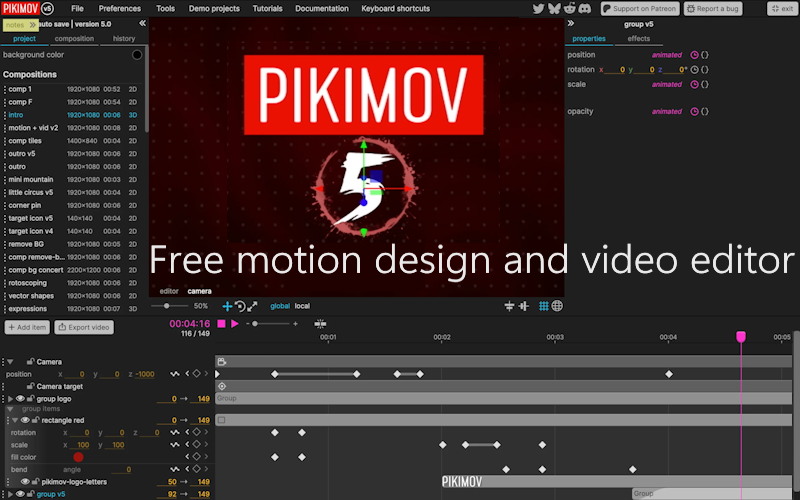Click the Export video button
This screenshot has height=500, width=800.
tap(84, 327)
